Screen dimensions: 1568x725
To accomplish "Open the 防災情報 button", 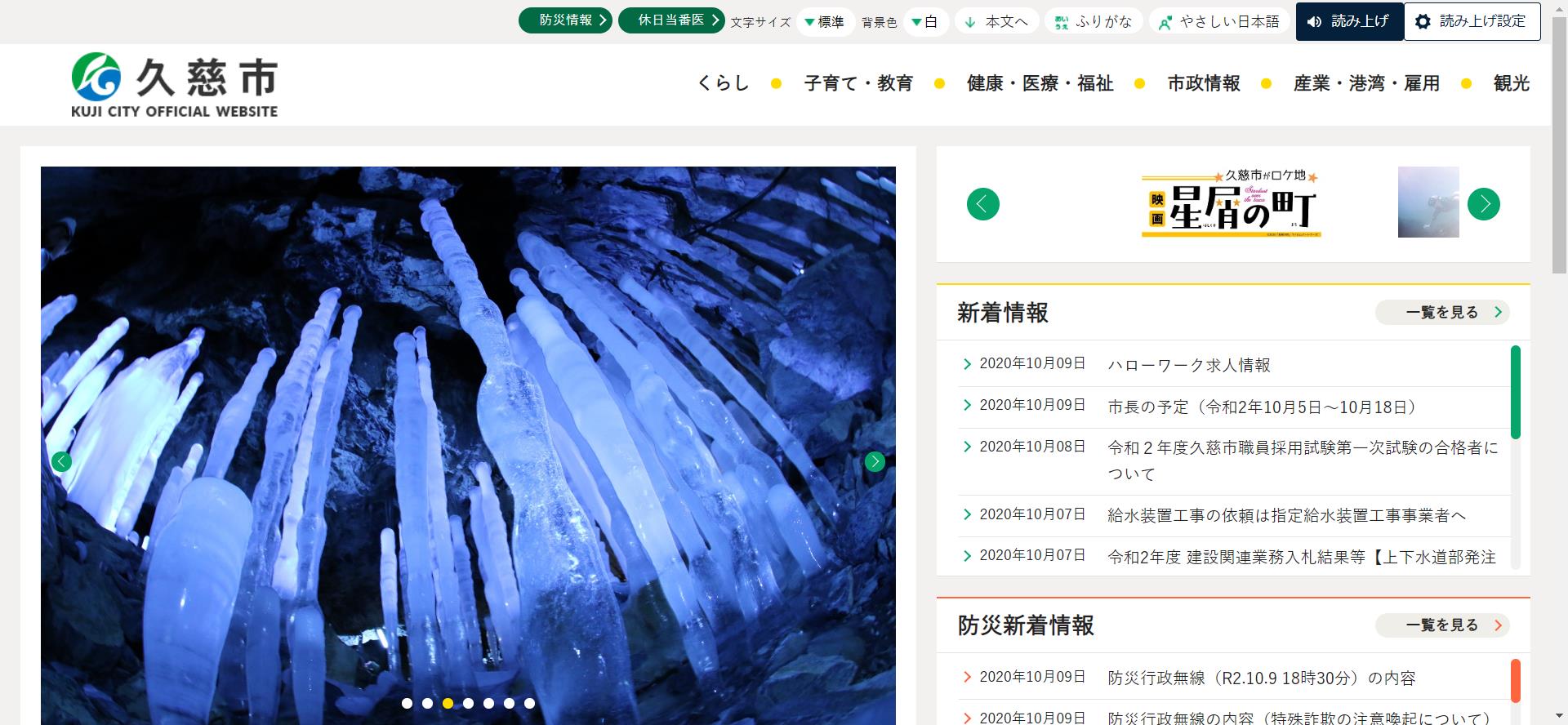I will coord(565,20).
